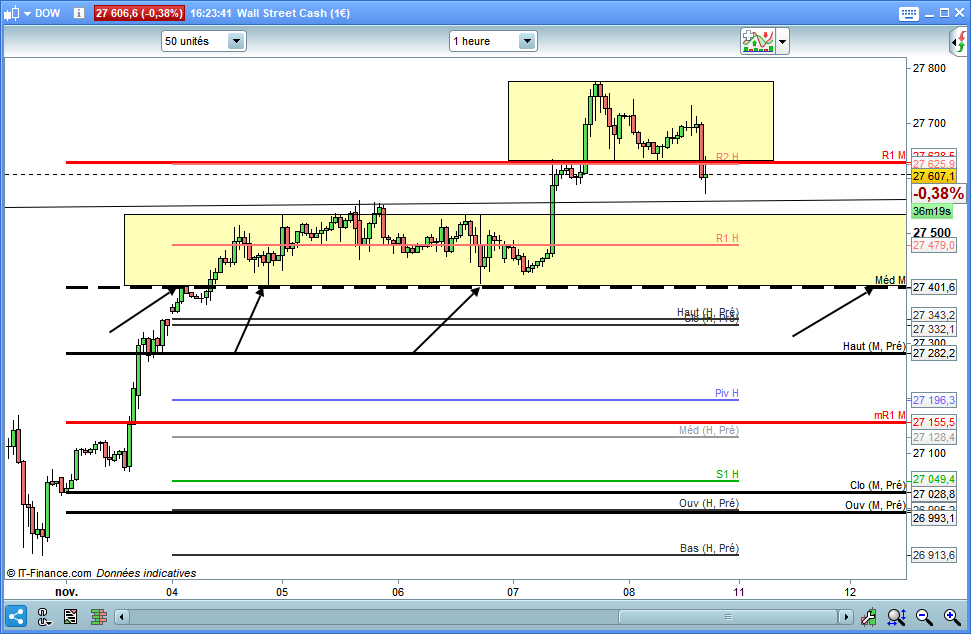Click the 27 800 axis value

(929, 69)
